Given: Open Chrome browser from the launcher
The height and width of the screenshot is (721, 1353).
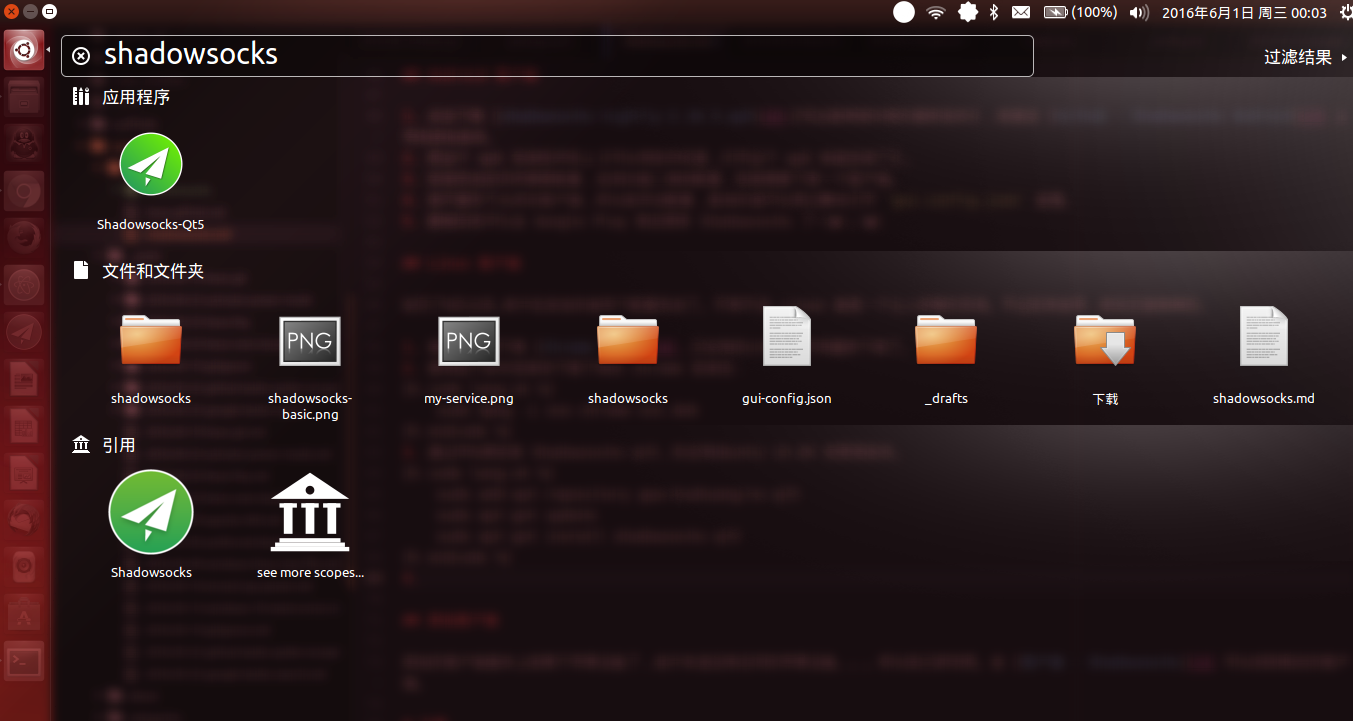Looking at the screenshot, I should pos(24,190).
